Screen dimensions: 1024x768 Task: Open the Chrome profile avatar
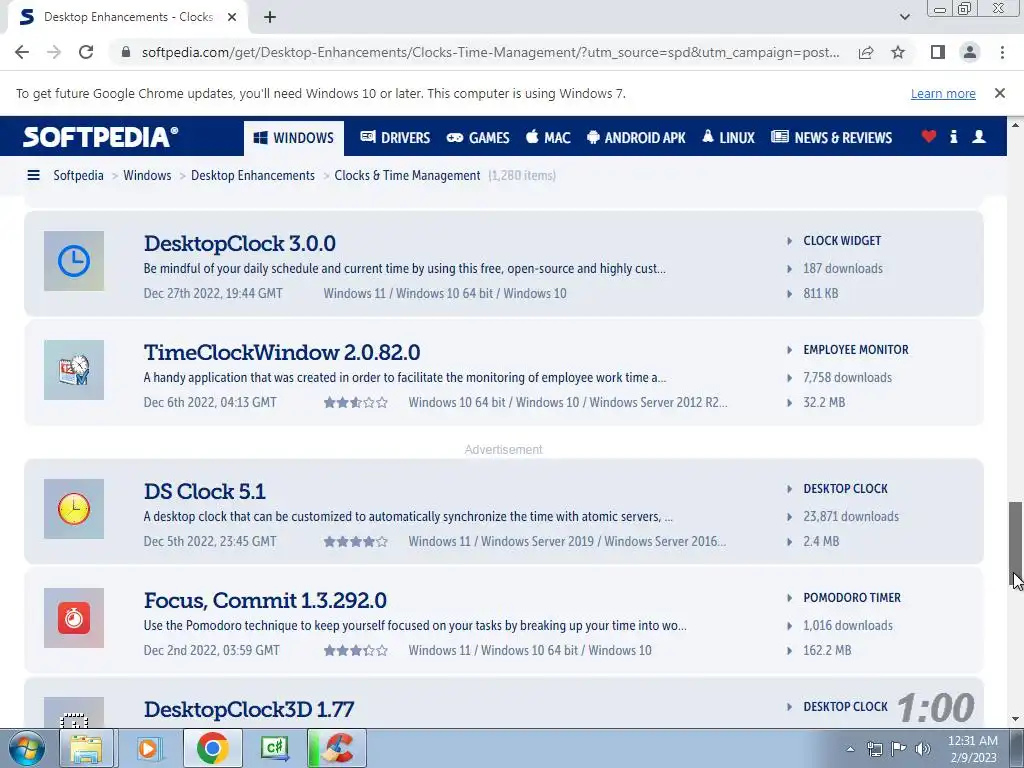(970, 52)
